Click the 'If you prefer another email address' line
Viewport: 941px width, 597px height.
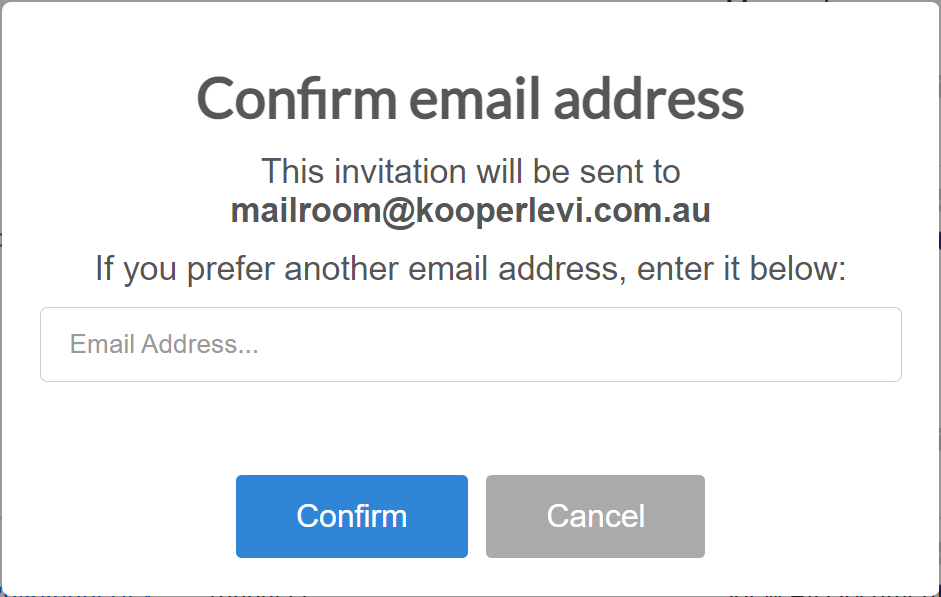(470, 268)
